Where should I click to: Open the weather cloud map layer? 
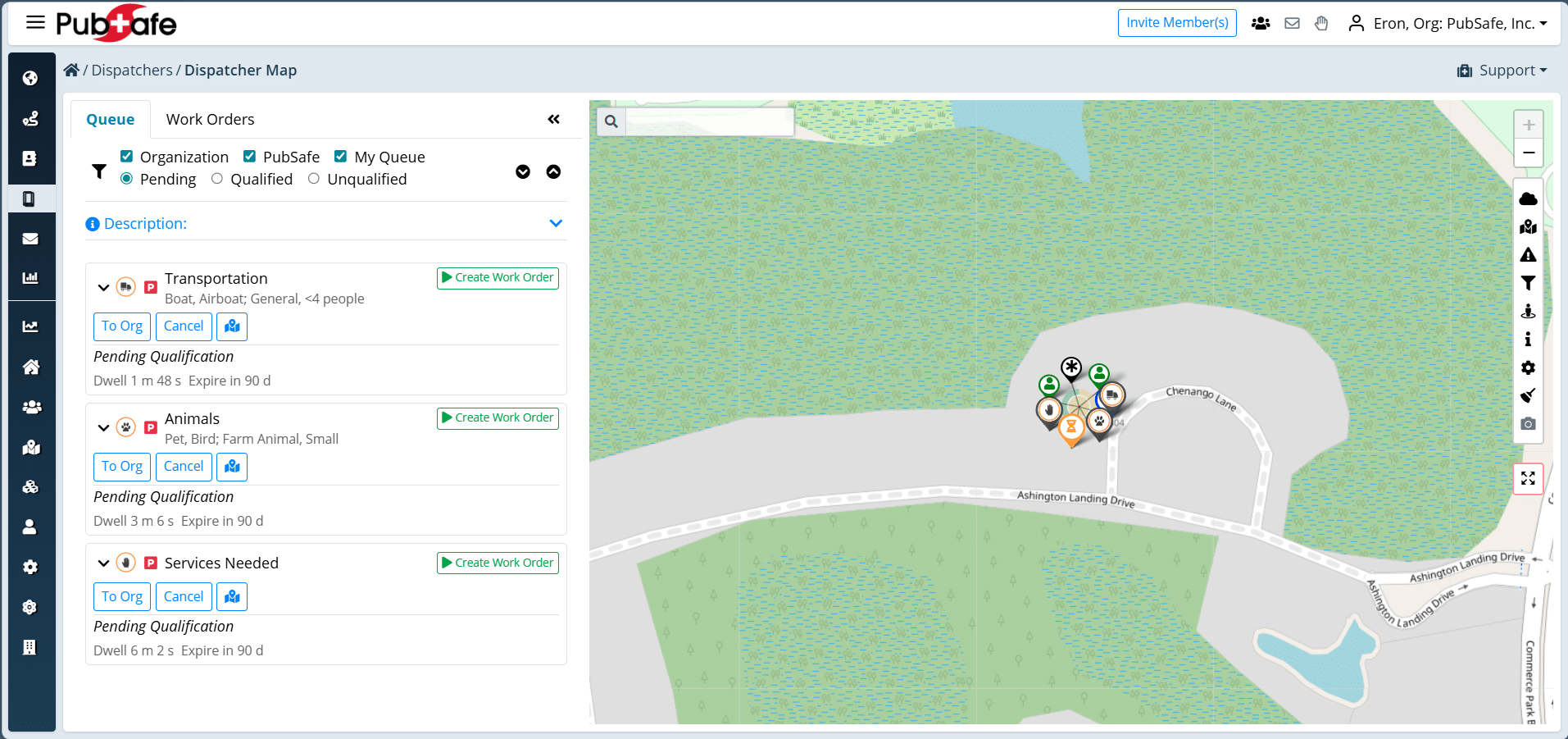(x=1528, y=199)
